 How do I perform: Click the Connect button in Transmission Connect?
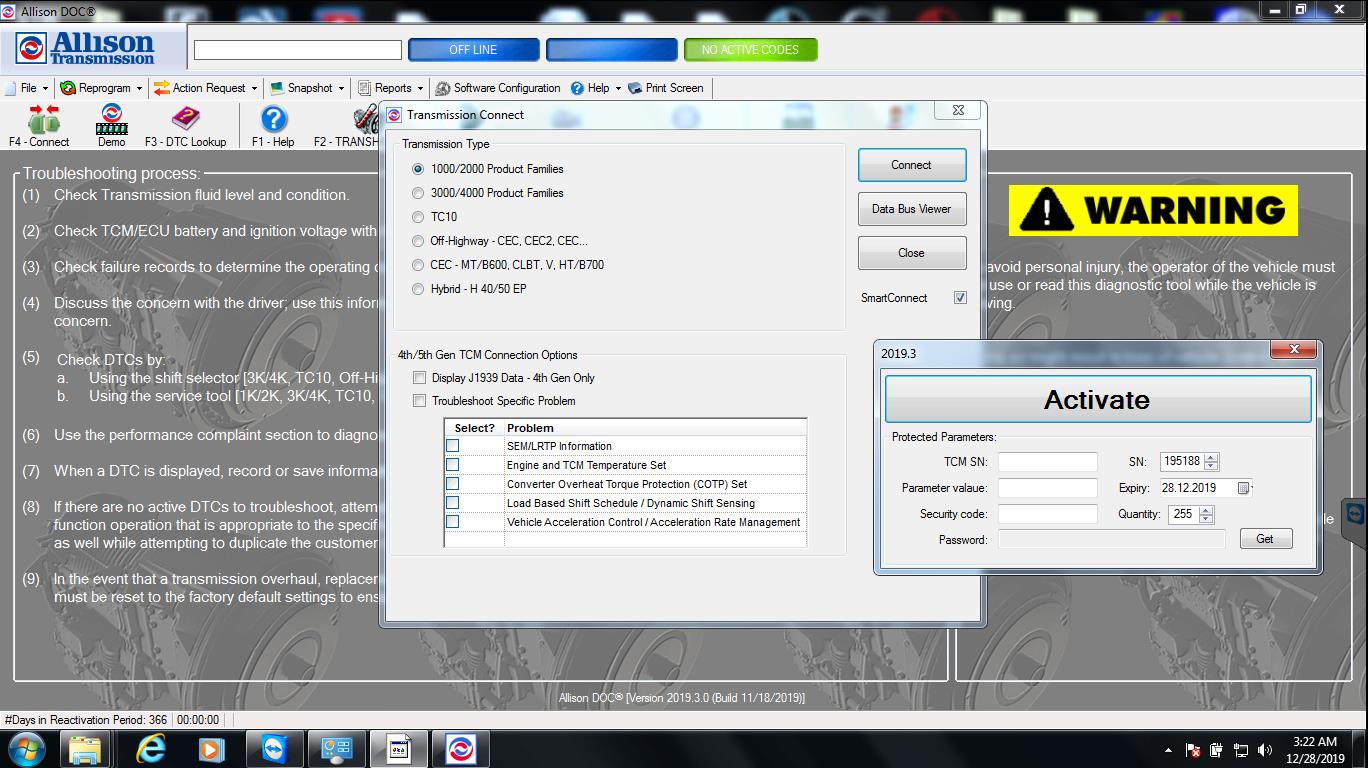coord(911,165)
